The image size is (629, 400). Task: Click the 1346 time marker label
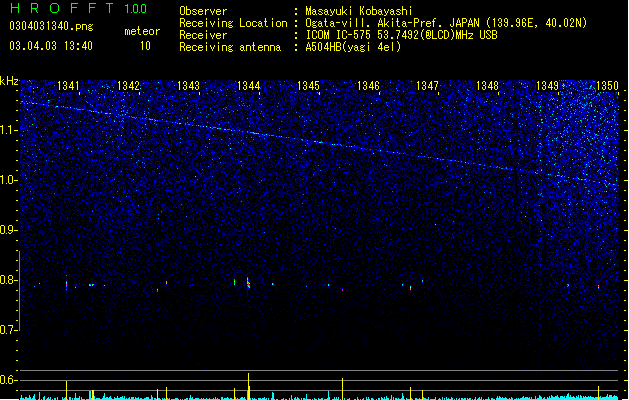368,85
